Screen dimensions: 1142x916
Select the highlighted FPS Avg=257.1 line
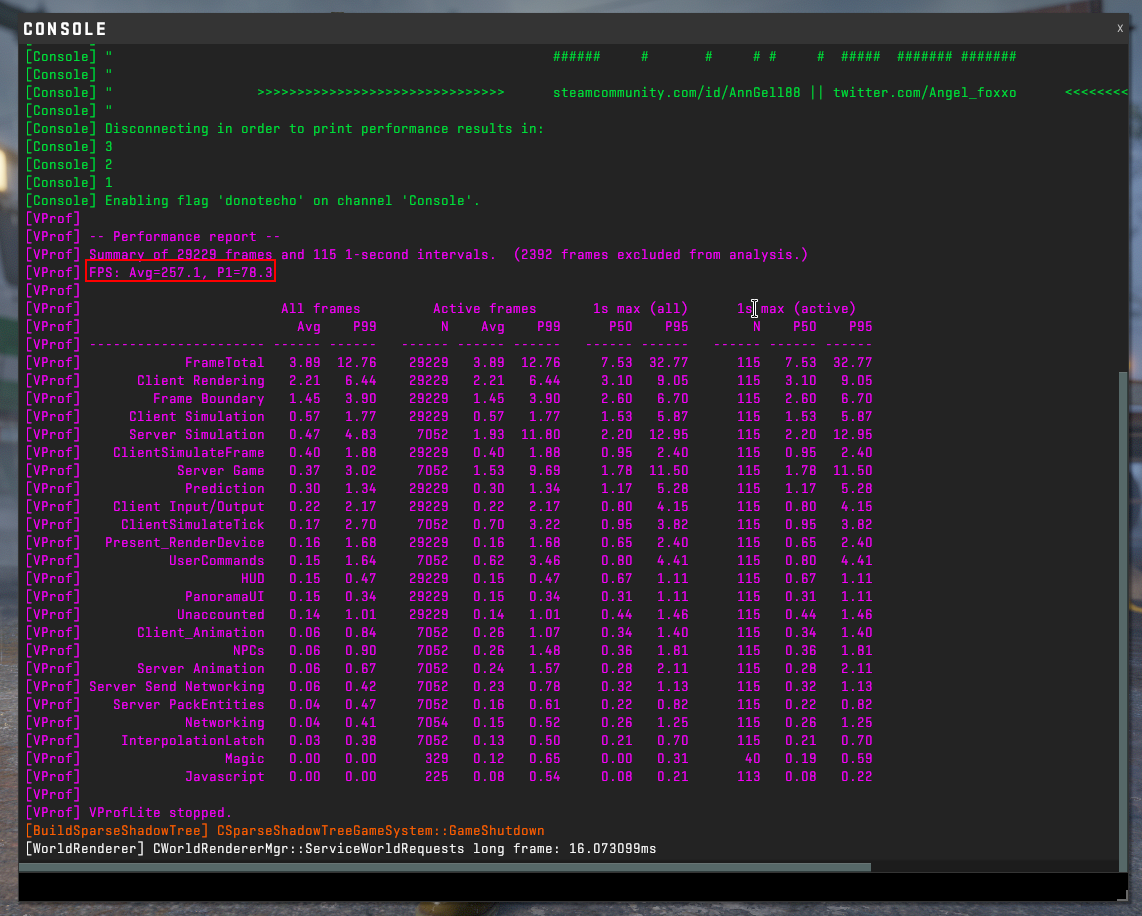click(181, 273)
